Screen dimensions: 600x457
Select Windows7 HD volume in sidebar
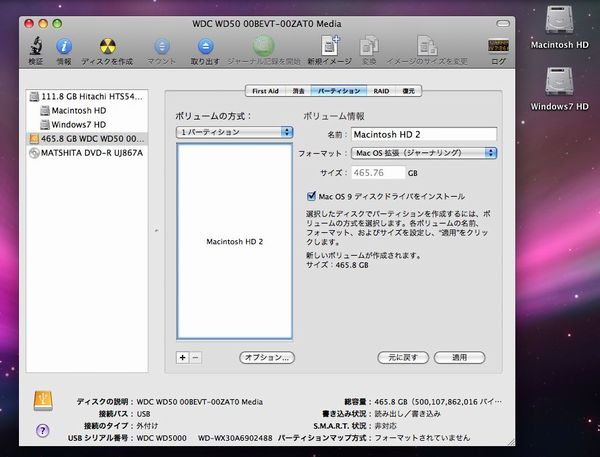point(87,124)
